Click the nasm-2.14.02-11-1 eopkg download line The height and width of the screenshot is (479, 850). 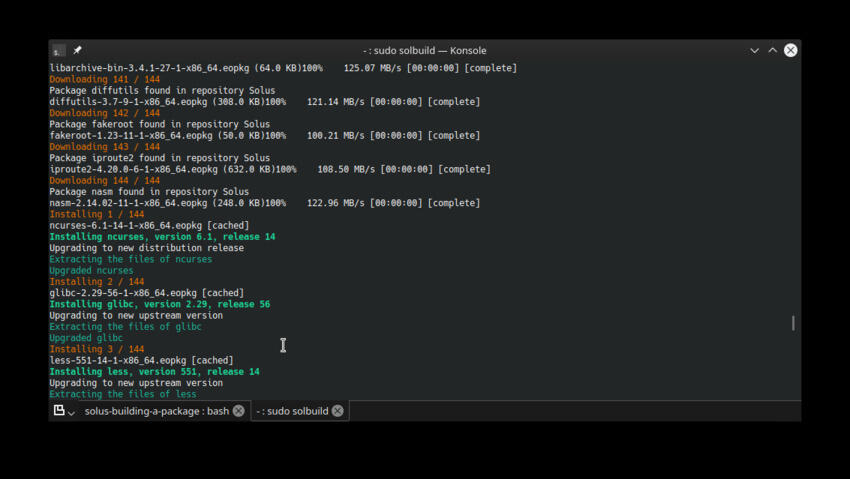tap(265, 203)
